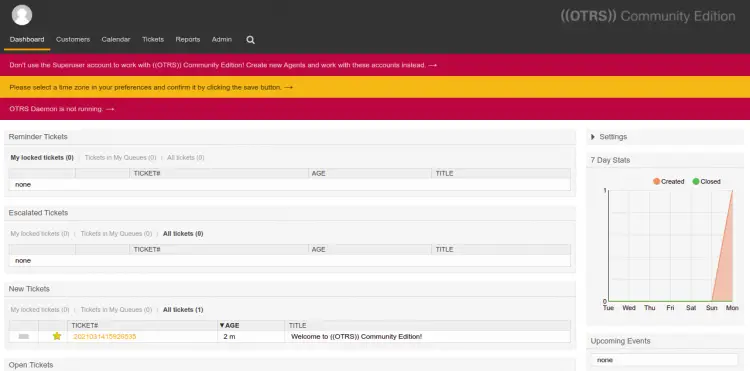Select Reminder Tickets 'Tickets in My Queues' filter

[121, 157]
